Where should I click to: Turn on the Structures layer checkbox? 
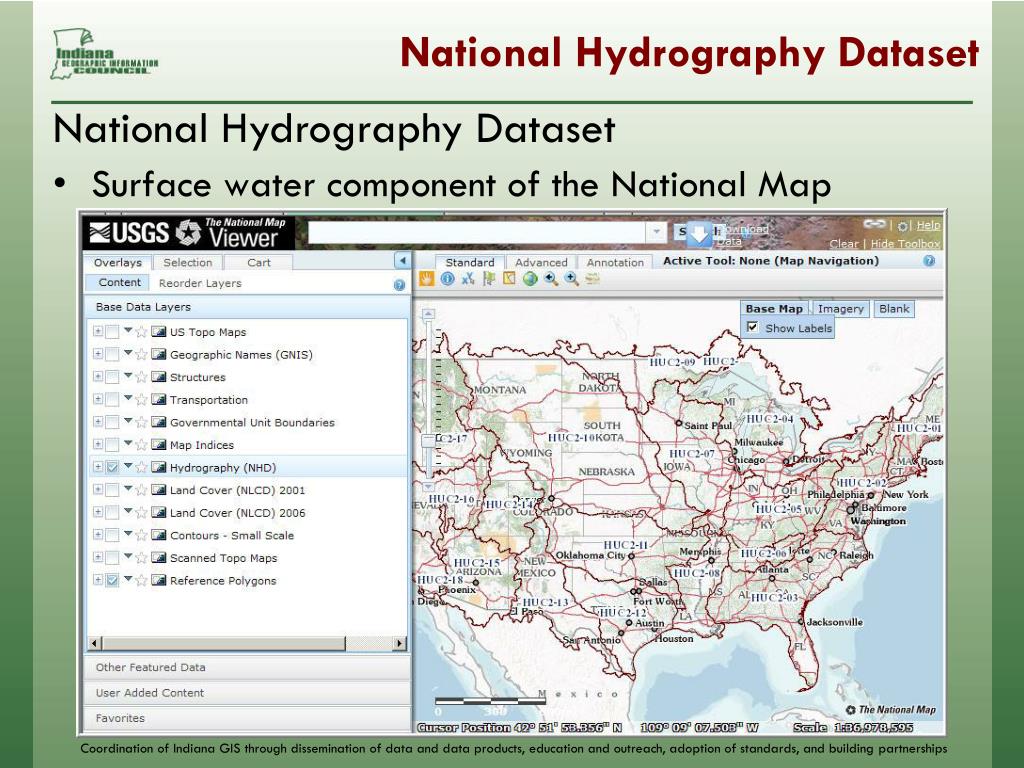[x=112, y=377]
